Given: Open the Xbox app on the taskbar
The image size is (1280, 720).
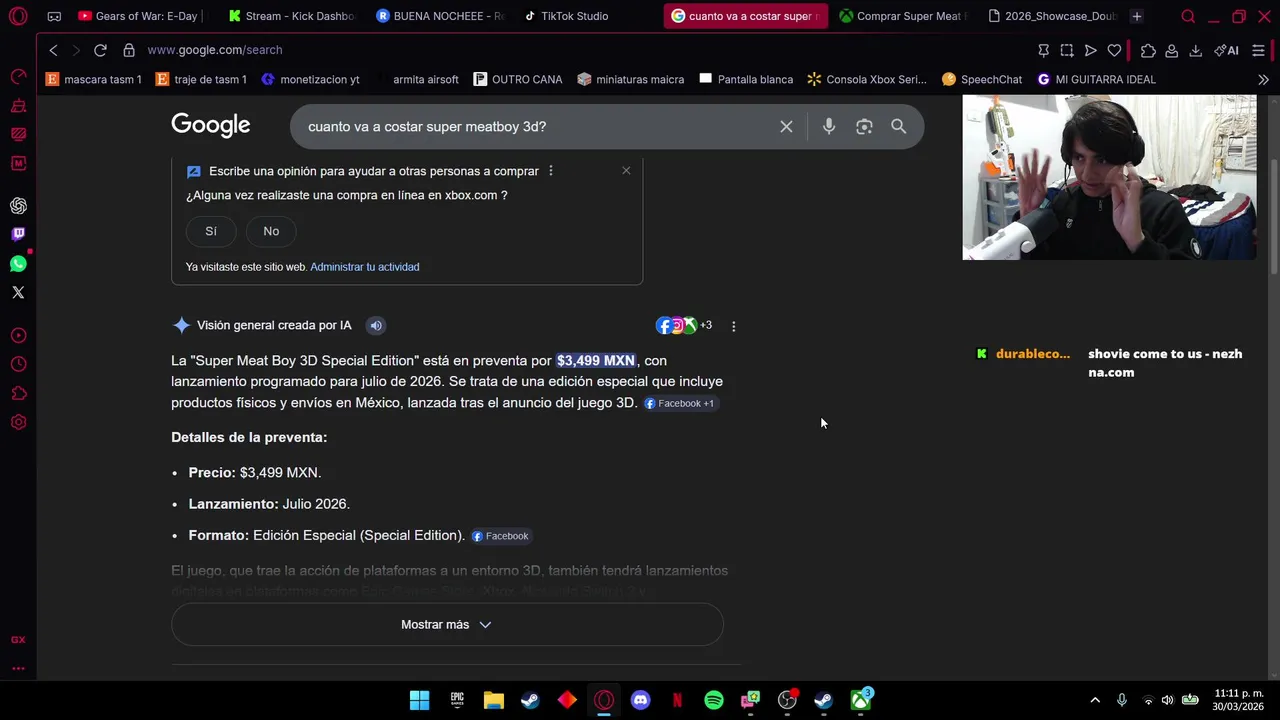Looking at the screenshot, I should (x=861, y=701).
